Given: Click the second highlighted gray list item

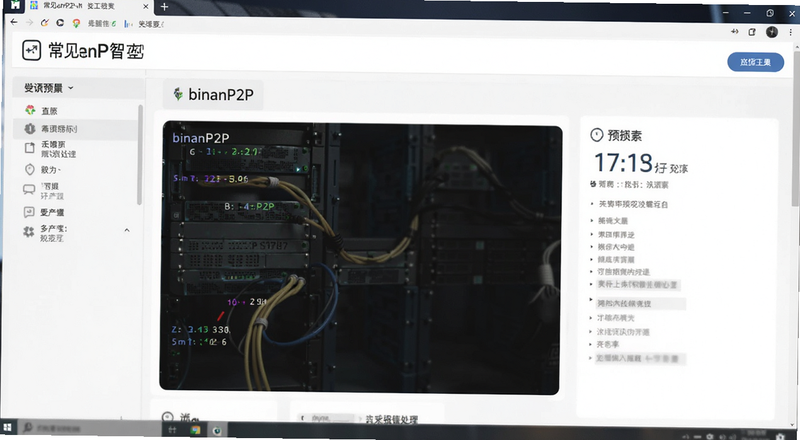Looking at the screenshot, I should [641, 304].
